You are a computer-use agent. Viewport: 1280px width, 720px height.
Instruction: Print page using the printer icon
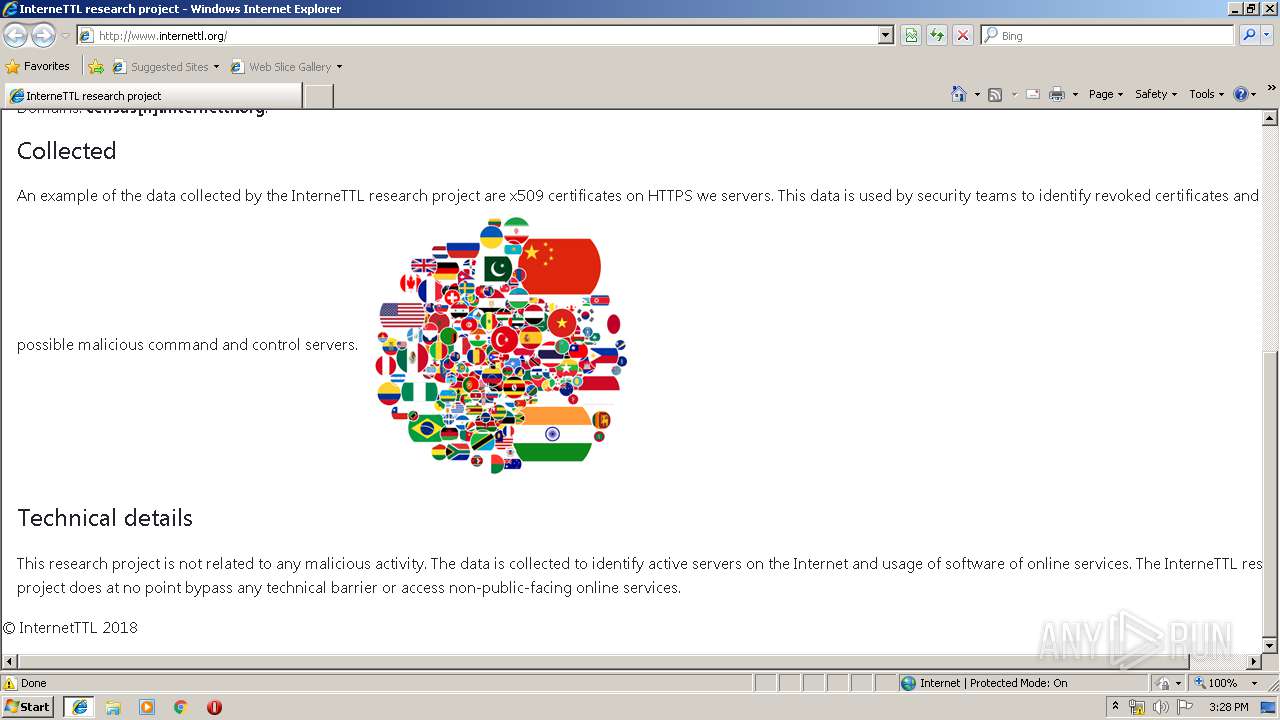(x=1057, y=94)
